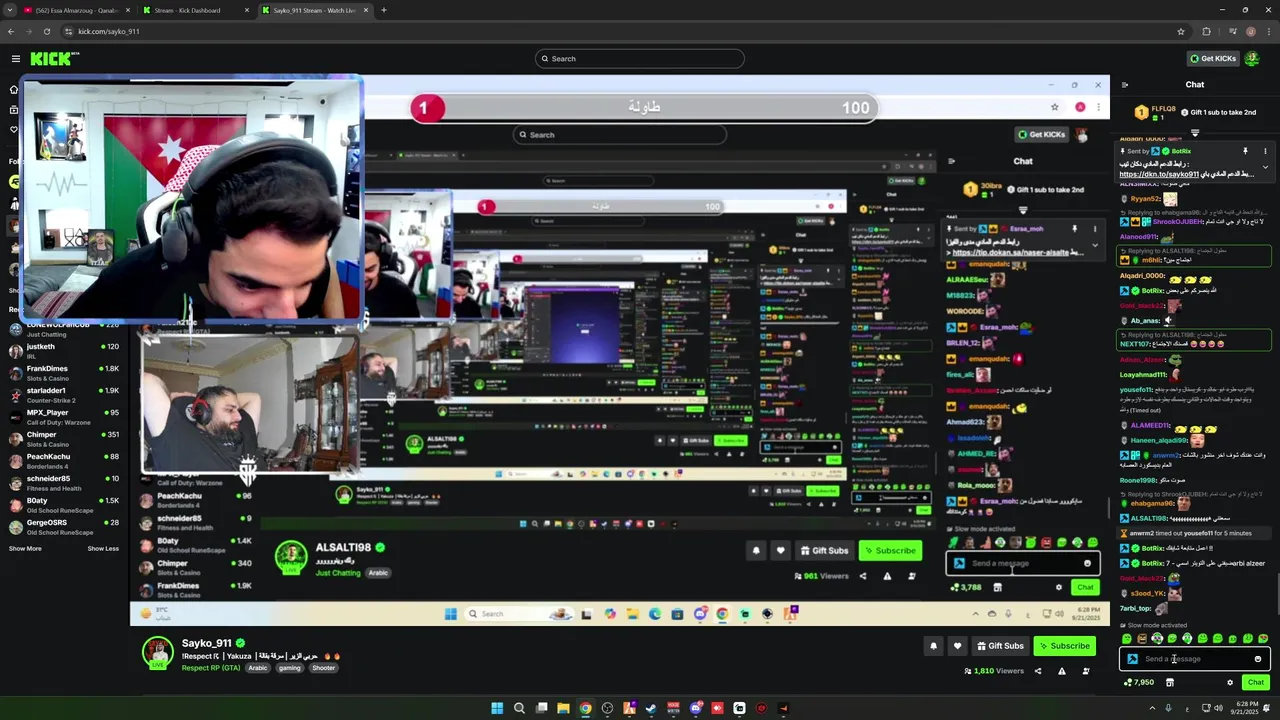The width and height of the screenshot is (1280, 720).
Task: Click Shooter tag under stream title
Action: [324, 668]
